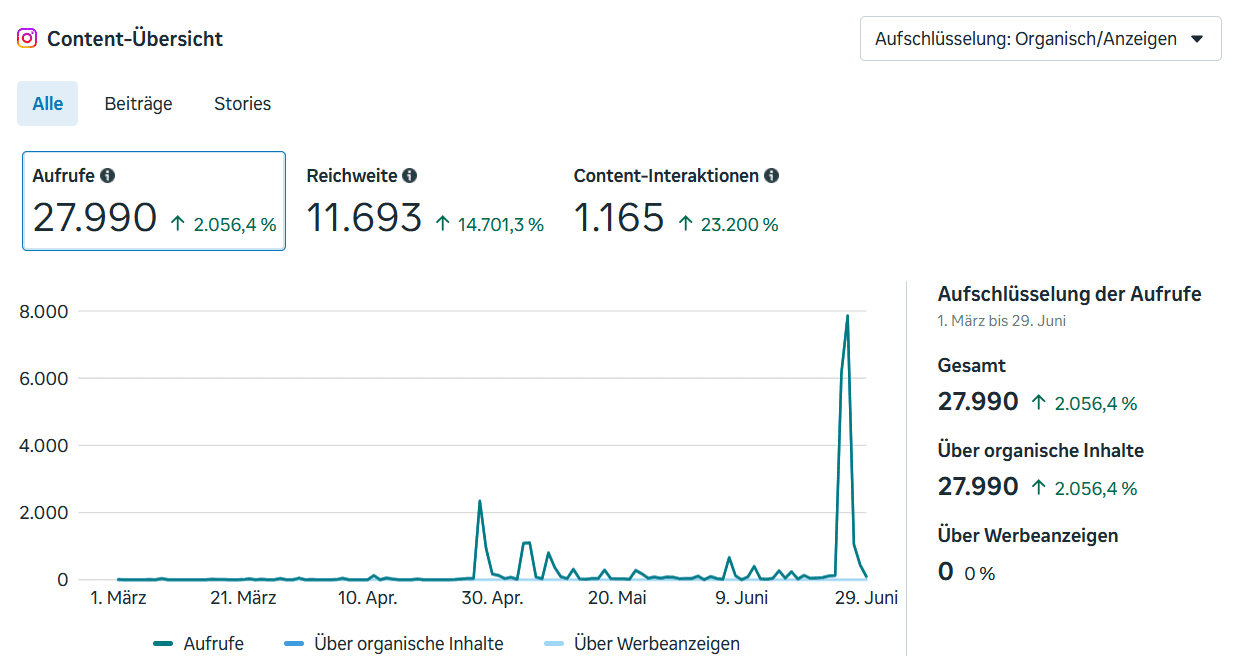Click the 8.000 y-axis label
This screenshot has width=1241, height=668.
click(44, 311)
